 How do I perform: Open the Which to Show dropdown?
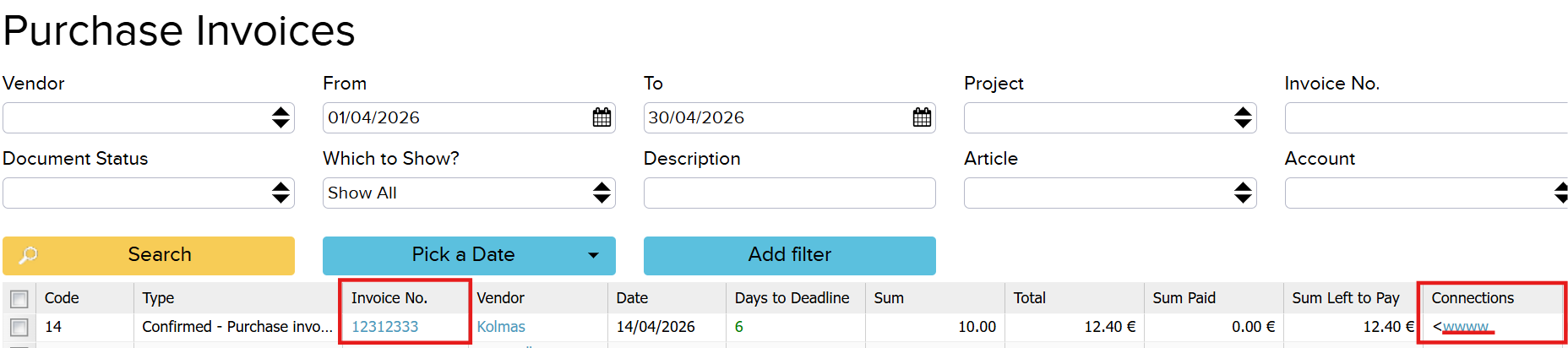(601, 193)
